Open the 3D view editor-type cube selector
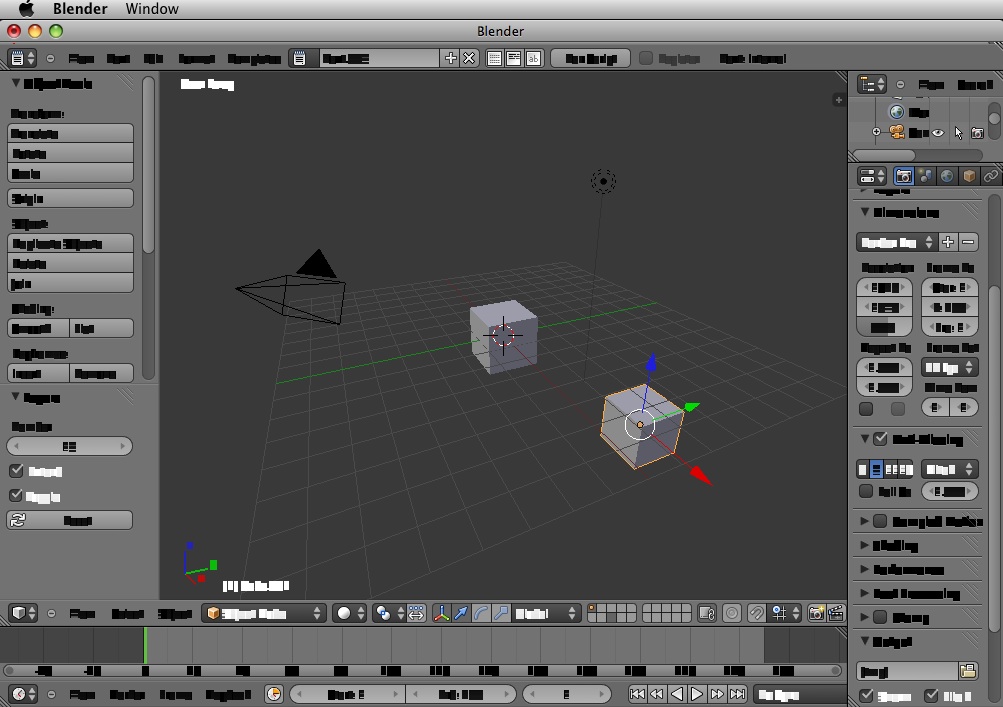This screenshot has width=1003, height=707. (24, 613)
